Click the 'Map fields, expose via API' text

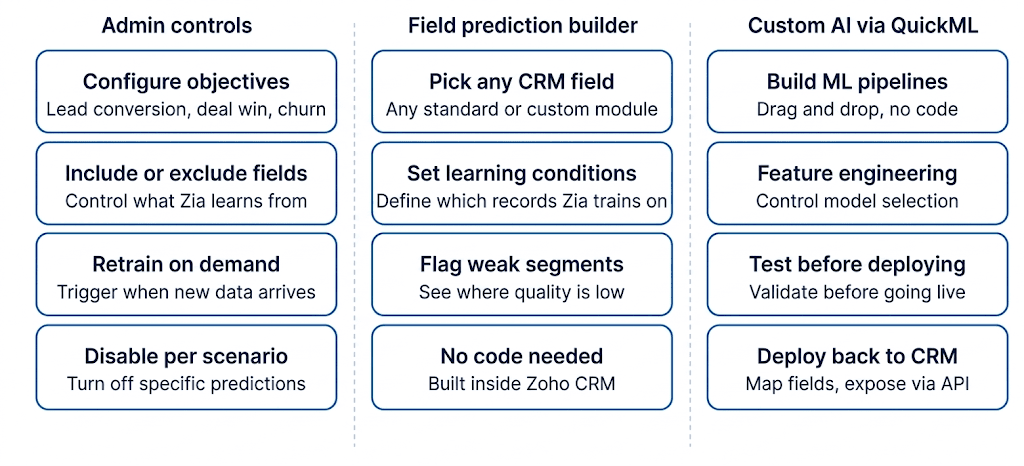coord(857,383)
